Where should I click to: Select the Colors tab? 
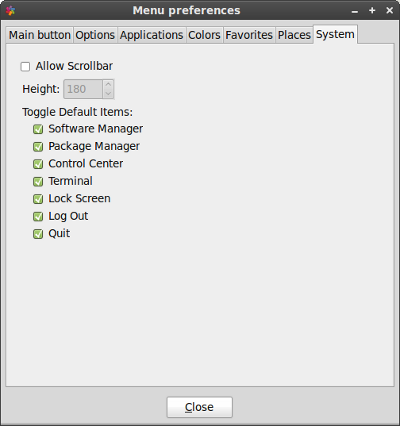[204, 35]
